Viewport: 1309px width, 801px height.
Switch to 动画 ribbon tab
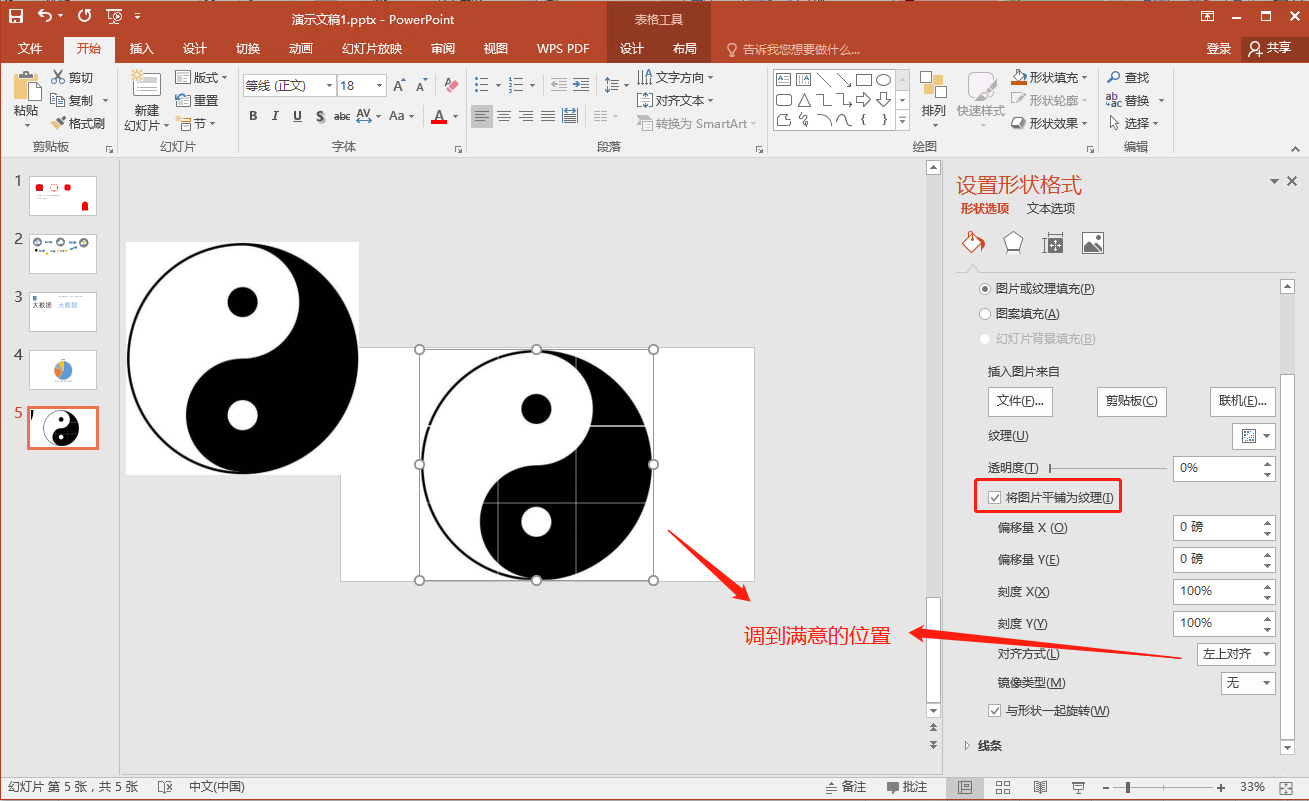[x=301, y=49]
